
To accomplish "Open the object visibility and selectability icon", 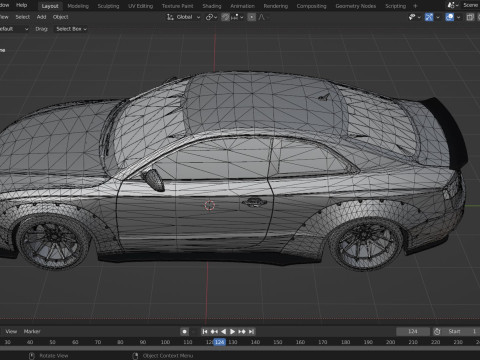I will (x=412, y=17).
